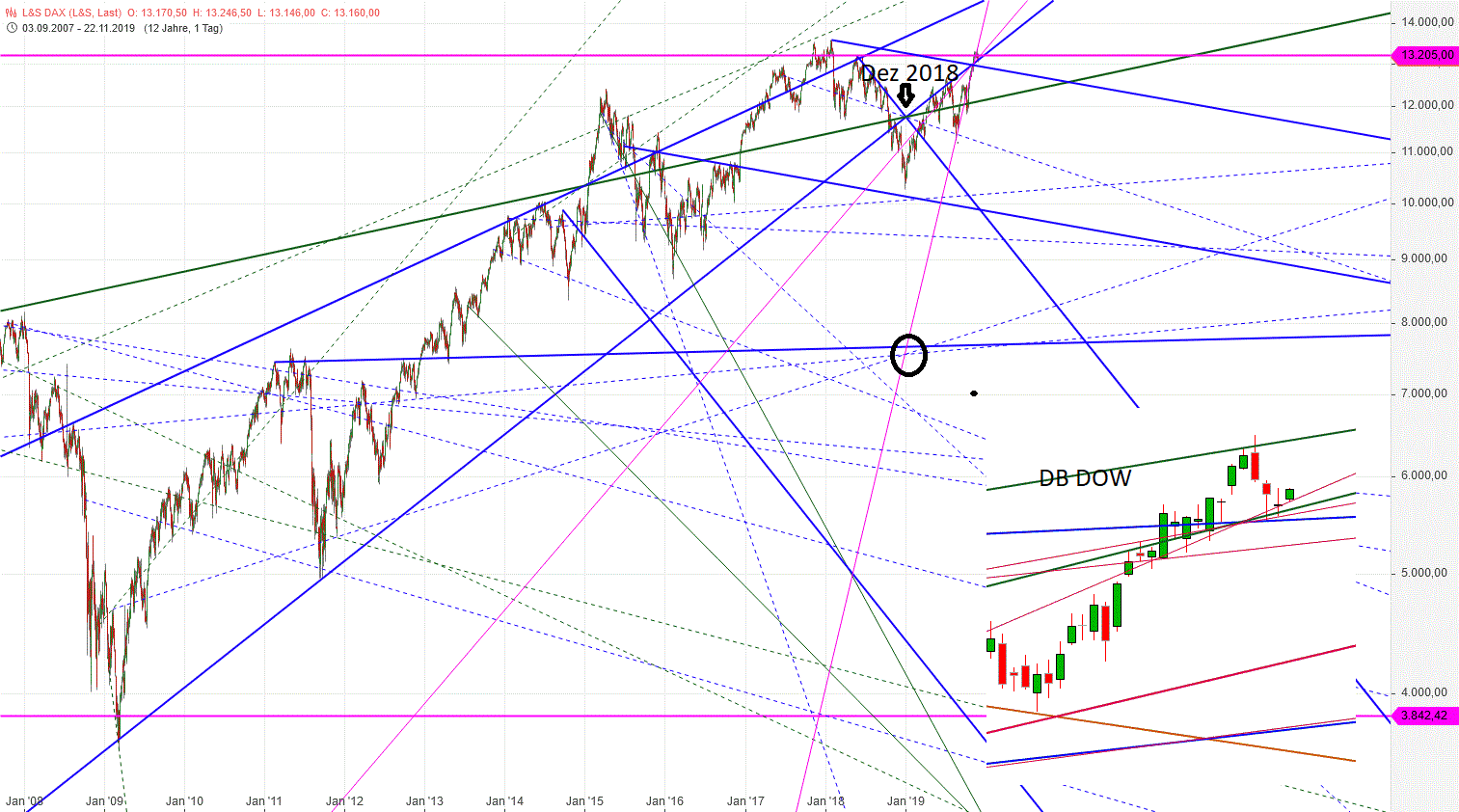Click the Jan '13 time axis label
The width and height of the screenshot is (1459, 812).
(425, 801)
